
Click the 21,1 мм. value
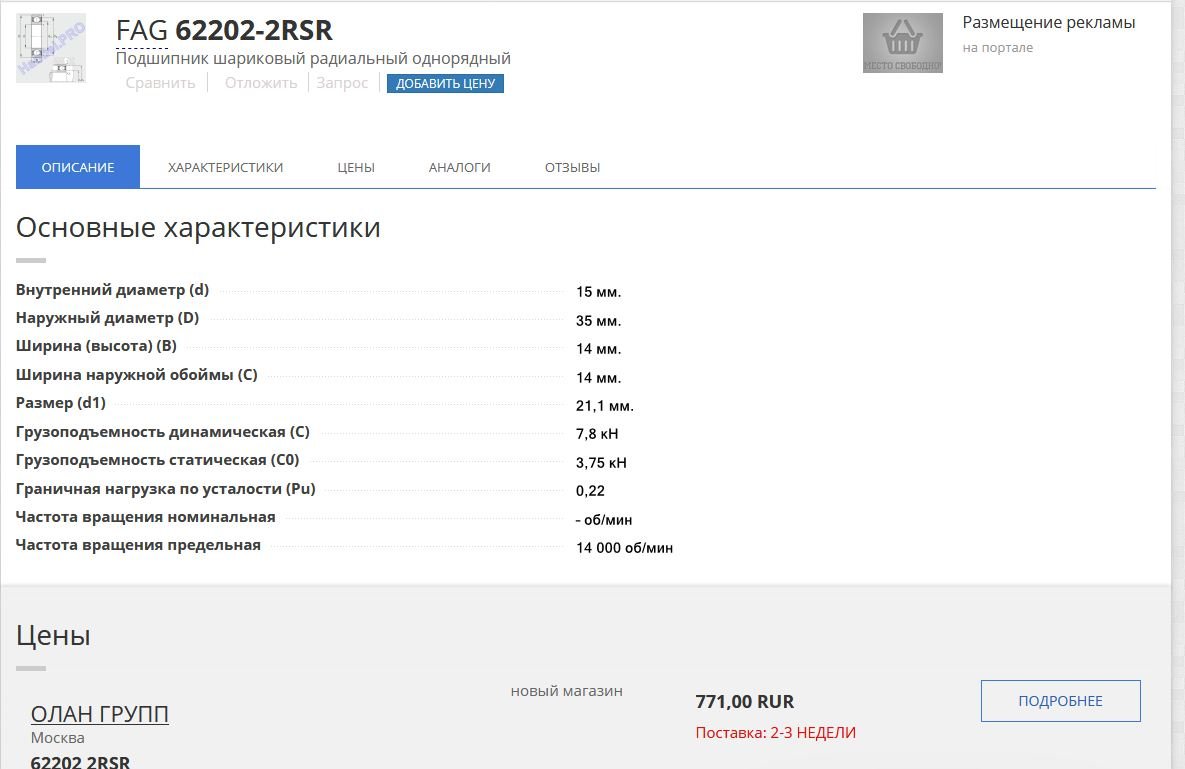click(x=605, y=406)
